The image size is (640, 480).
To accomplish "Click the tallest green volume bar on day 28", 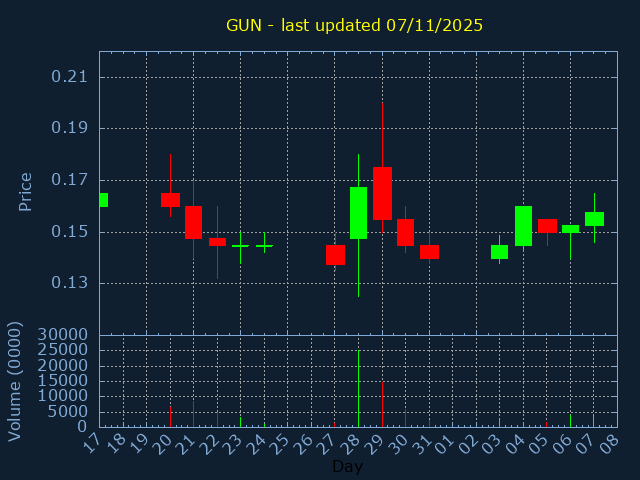I will [358, 388].
